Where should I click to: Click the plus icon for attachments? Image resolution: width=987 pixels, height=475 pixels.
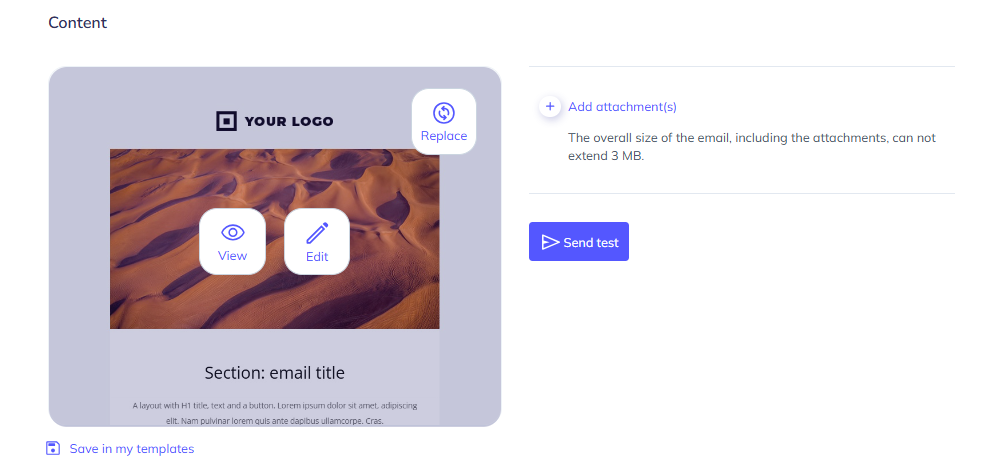(550, 107)
